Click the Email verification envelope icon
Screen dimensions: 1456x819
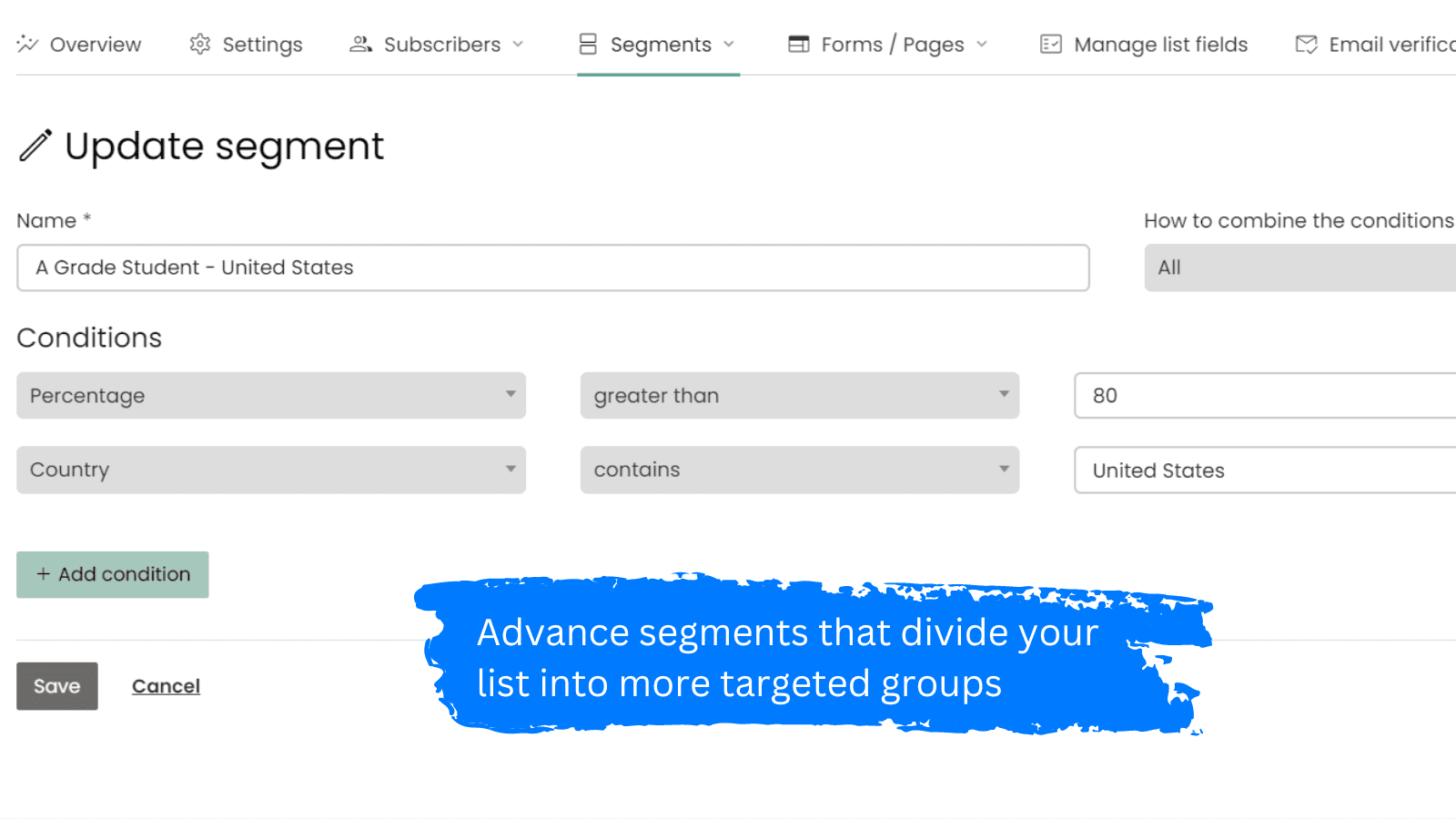1306,44
